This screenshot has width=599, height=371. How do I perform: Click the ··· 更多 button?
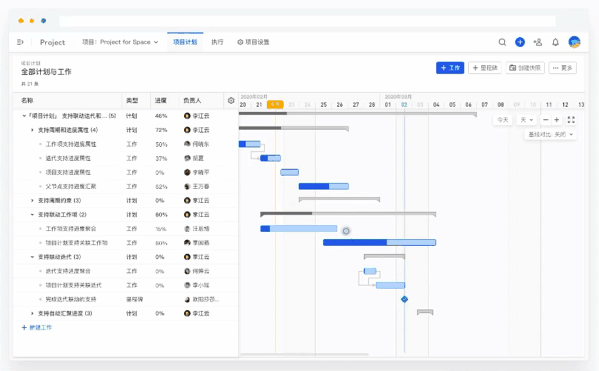(562, 68)
